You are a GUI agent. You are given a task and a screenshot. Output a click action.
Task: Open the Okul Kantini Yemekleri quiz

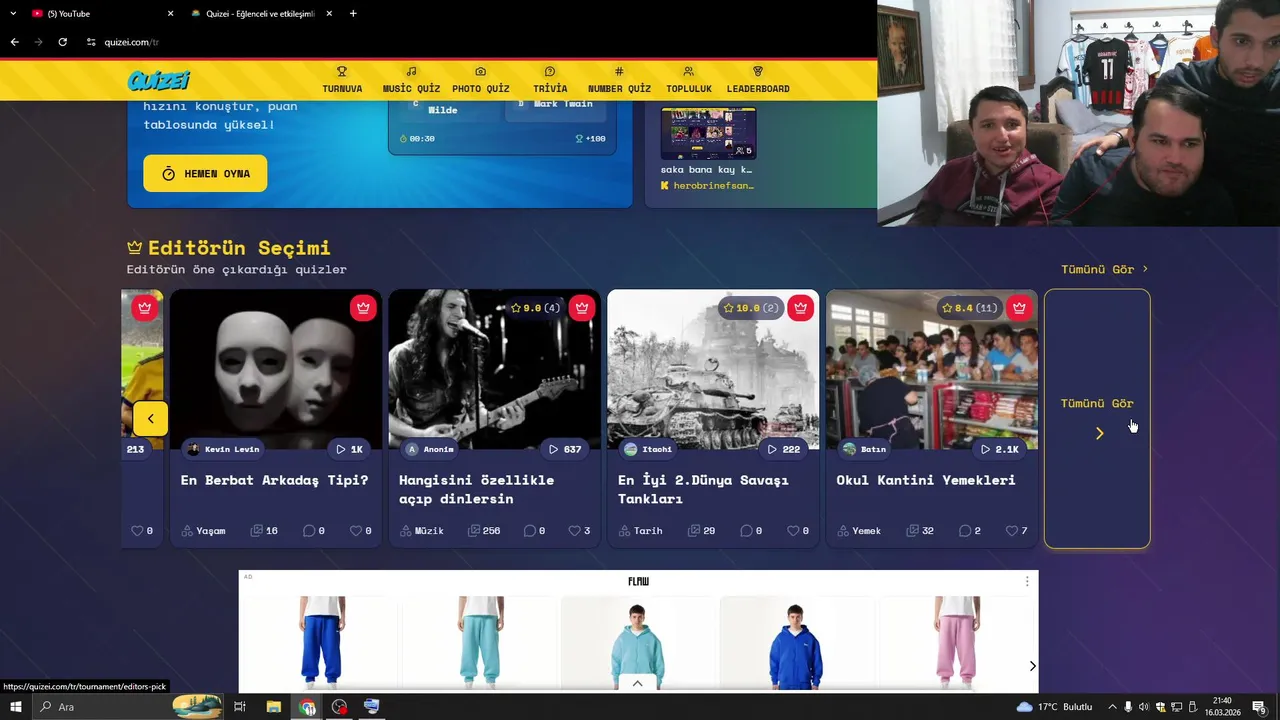click(926, 480)
